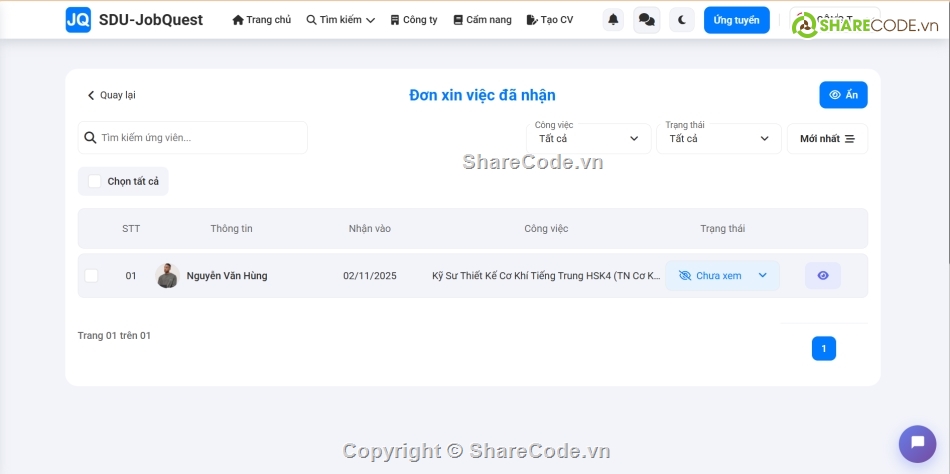Viewport: 950px width, 474px height.
Task: Go to Trang chủ
Action: (x=262, y=20)
